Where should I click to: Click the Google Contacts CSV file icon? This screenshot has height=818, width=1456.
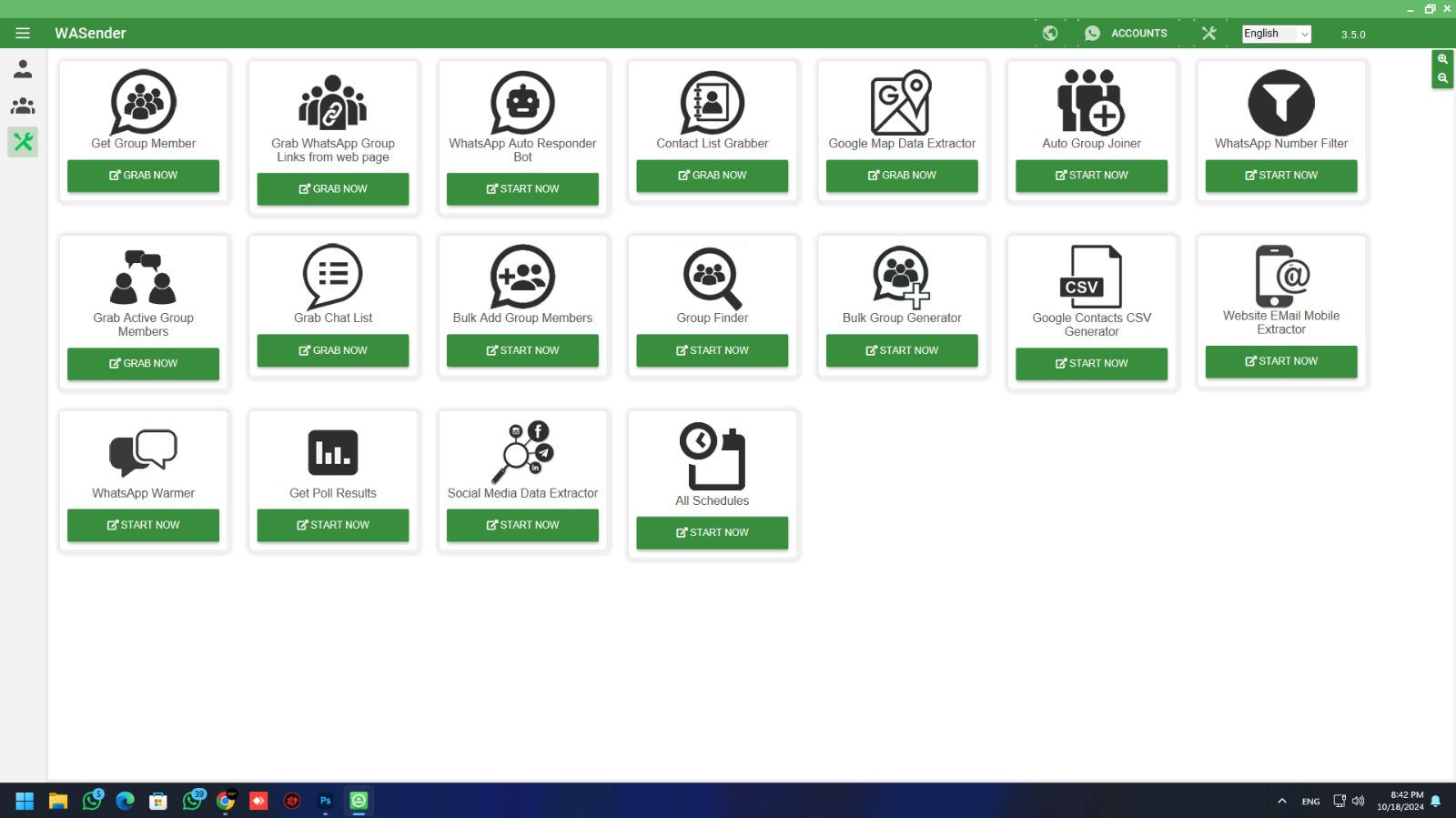(1091, 277)
